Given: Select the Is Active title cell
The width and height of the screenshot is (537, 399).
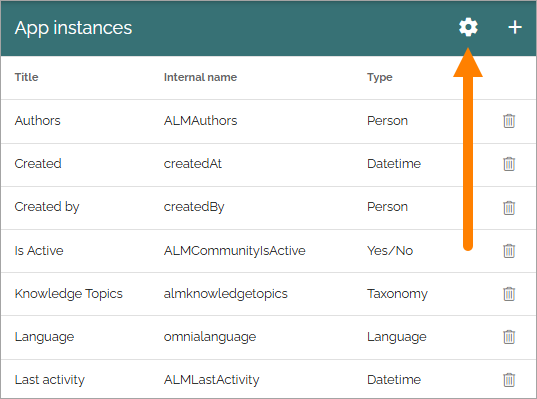Looking at the screenshot, I should [x=39, y=251].
